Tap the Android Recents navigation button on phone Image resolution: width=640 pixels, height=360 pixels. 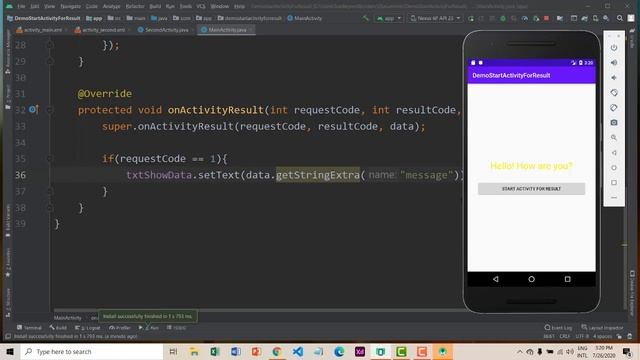[567, 279]
